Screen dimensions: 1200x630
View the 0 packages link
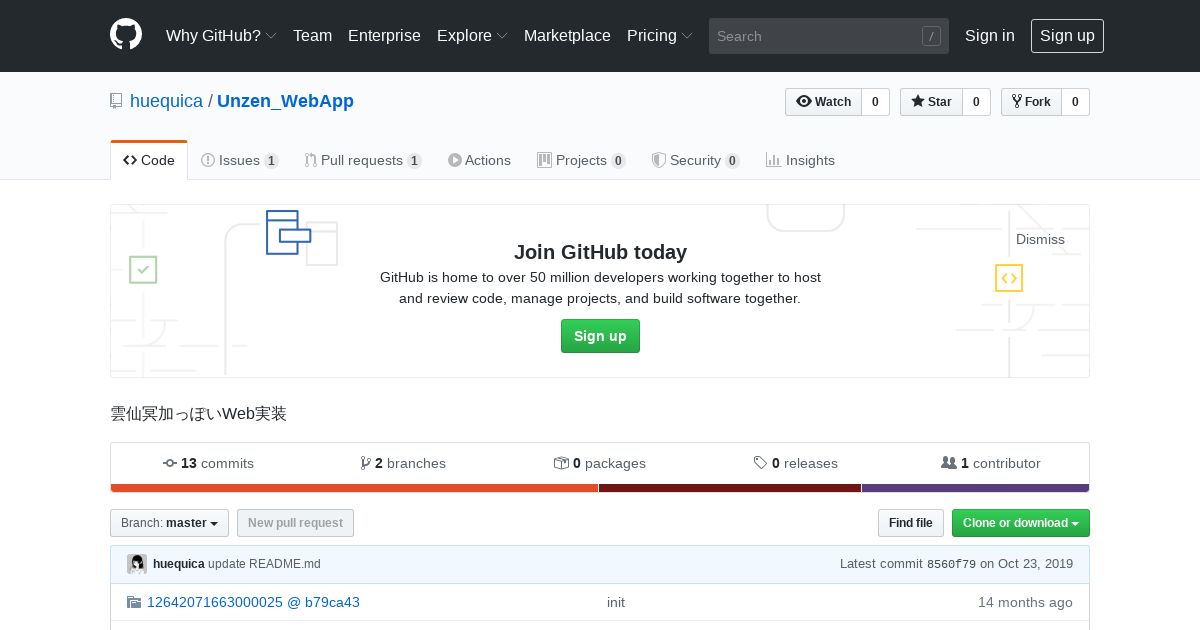pos(600,463)
